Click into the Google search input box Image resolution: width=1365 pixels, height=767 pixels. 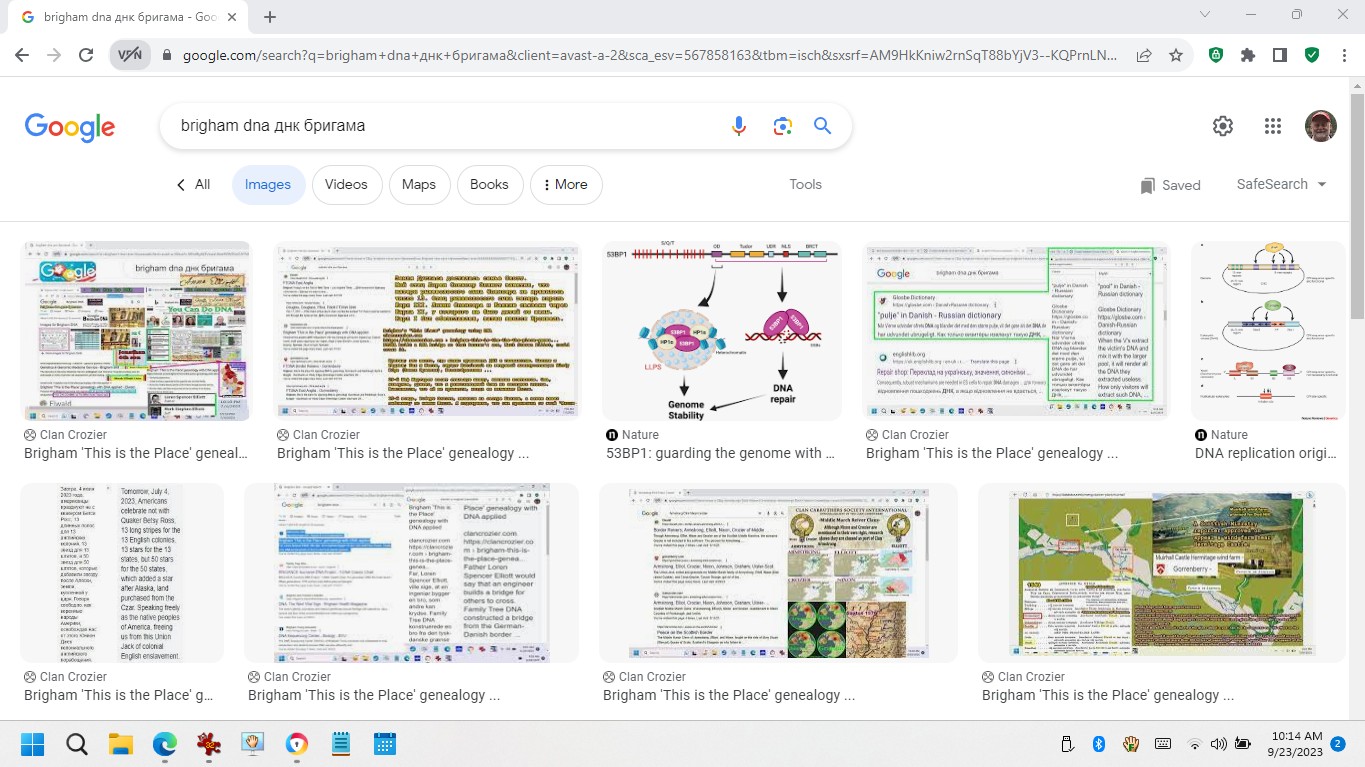pos(445,126)
